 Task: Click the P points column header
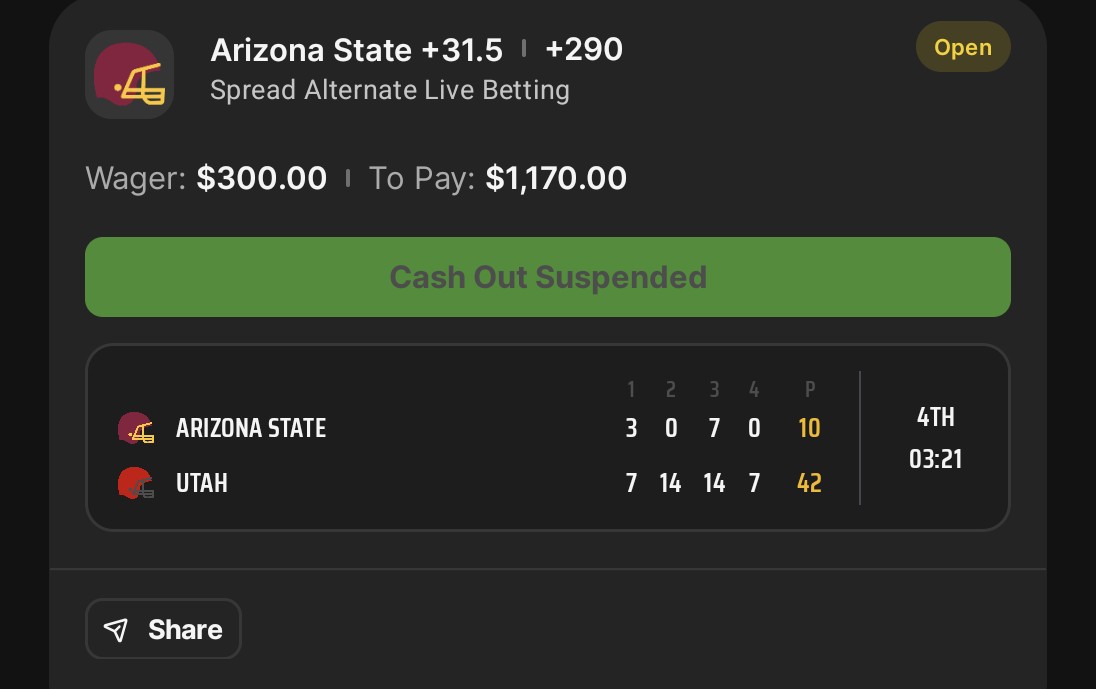click(x=809, y=390)
